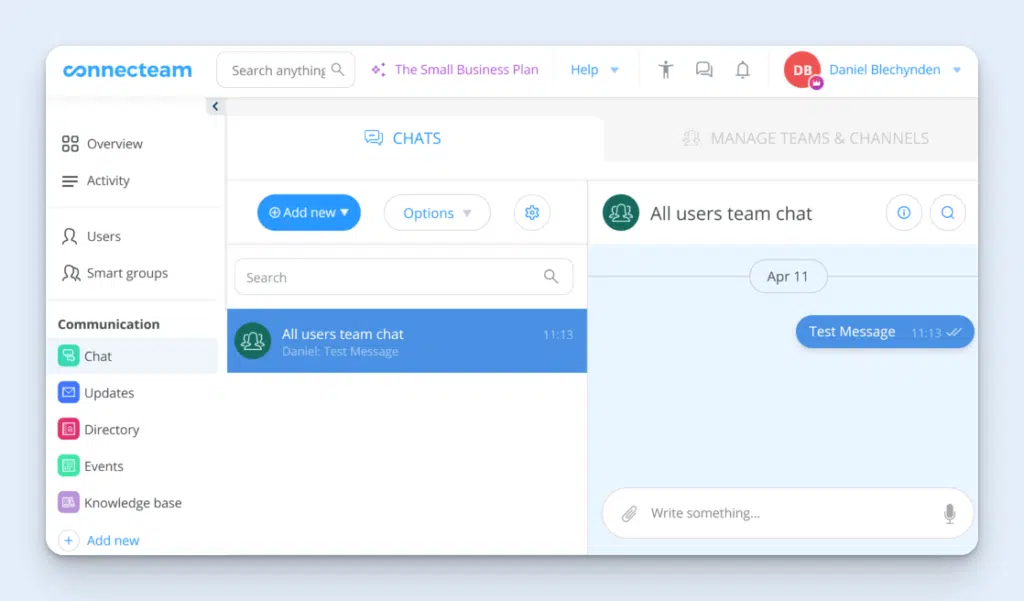1024x601 pixels.
Task: Click the accessibility figure icon
Action: [x=666, y=70]
